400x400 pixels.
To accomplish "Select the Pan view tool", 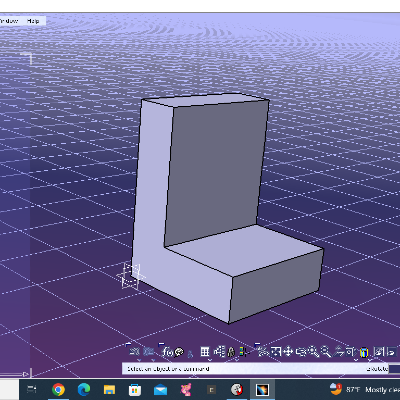I will pyautogui.click(x=288, y=351).
